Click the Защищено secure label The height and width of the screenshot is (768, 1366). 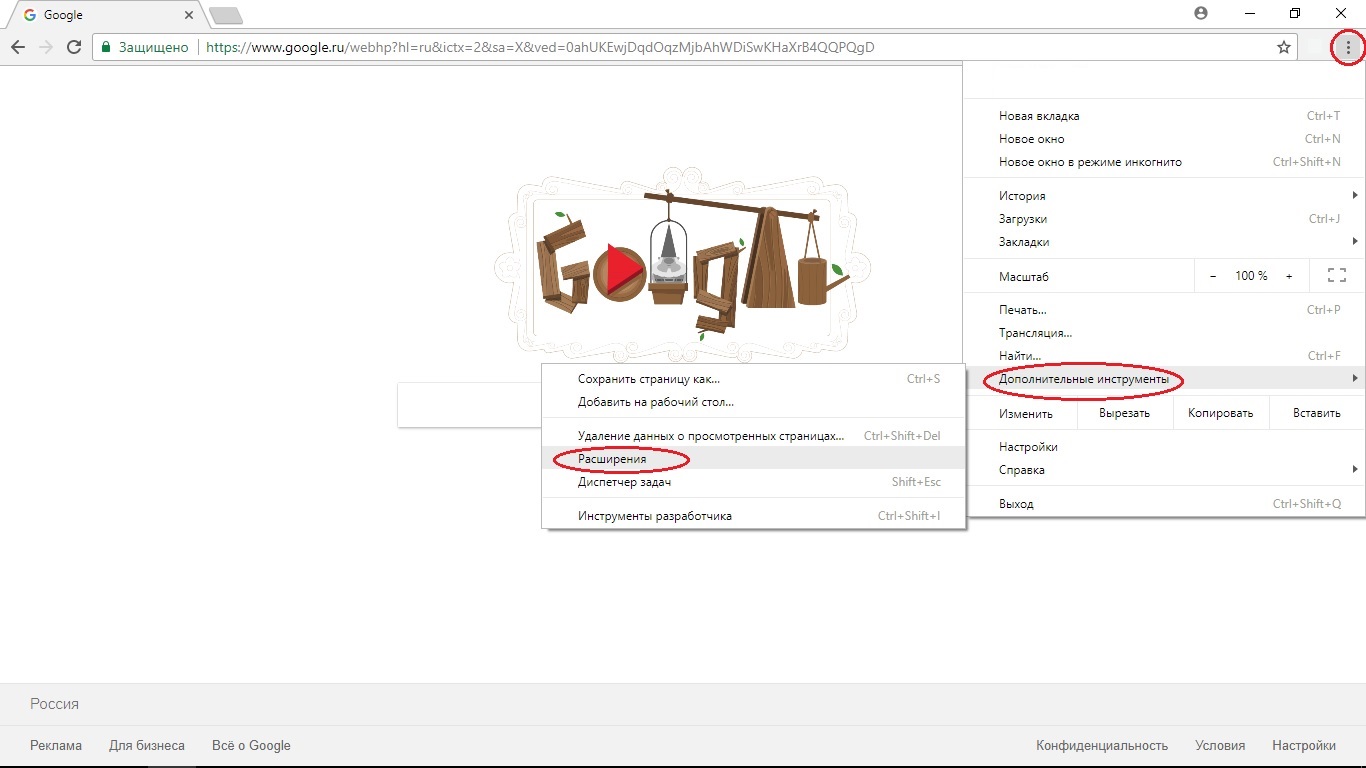[154, 47]
